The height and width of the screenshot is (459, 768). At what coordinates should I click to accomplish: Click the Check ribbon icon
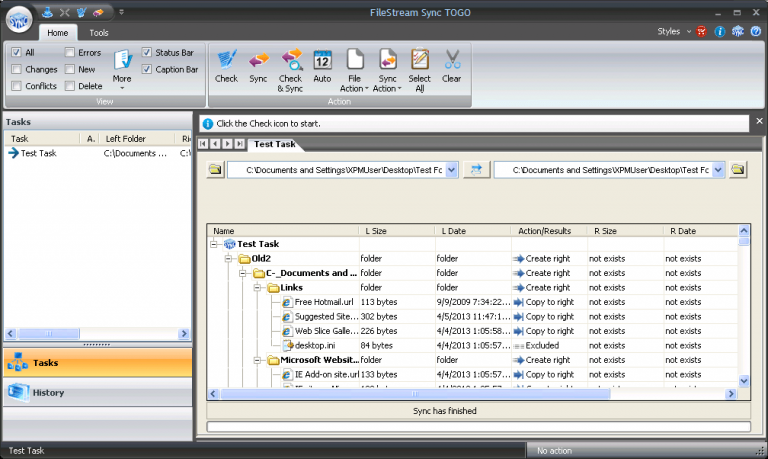point(226,67)
